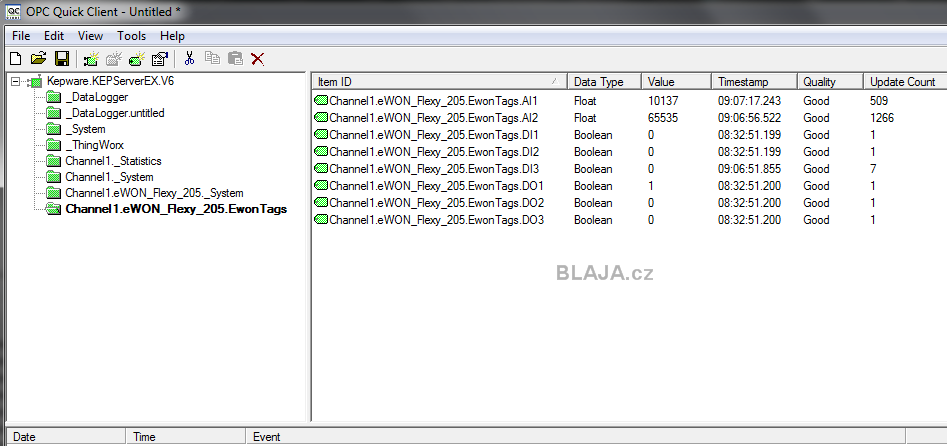Click the Boolean data type of DO3
The width and height of the screenshot is (947, 446).
[x=593, y=220]
